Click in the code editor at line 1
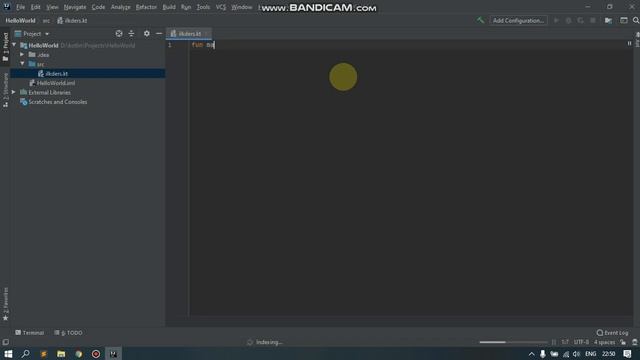640x360 pixels. (408, 45)
